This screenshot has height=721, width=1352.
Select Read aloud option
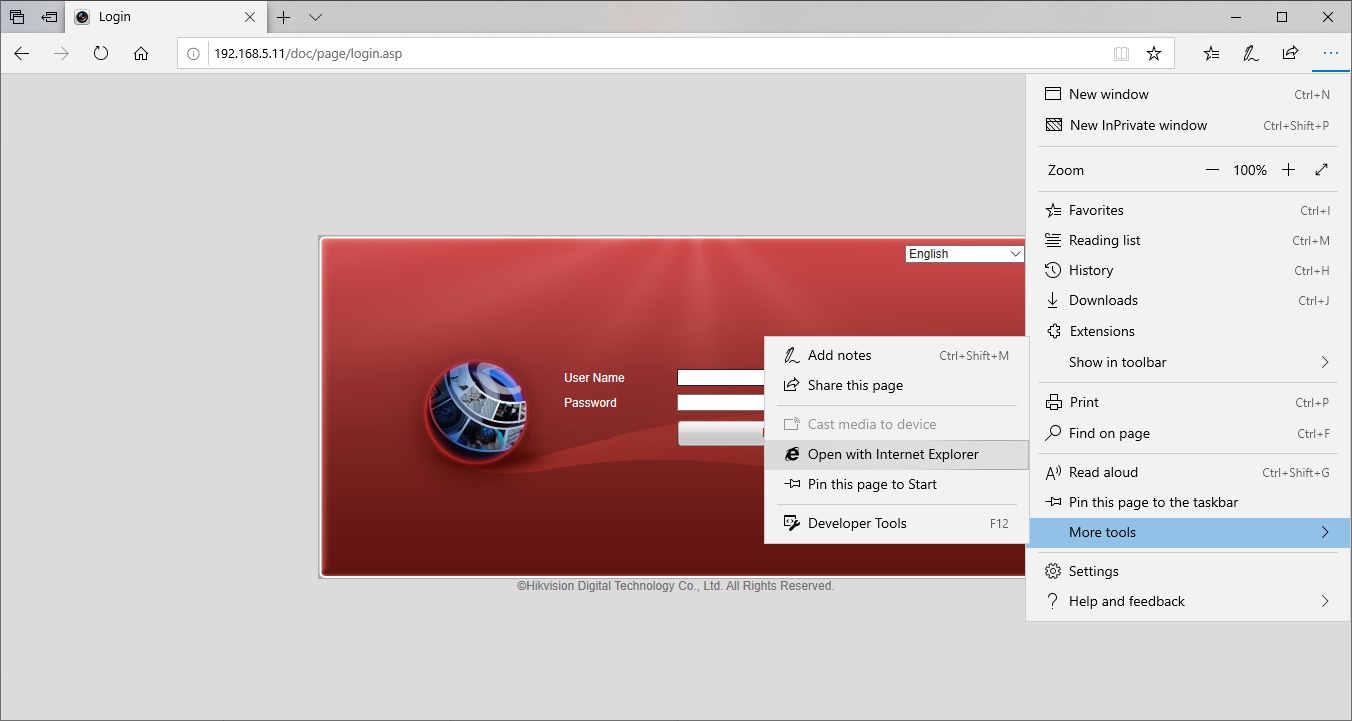1189,472
